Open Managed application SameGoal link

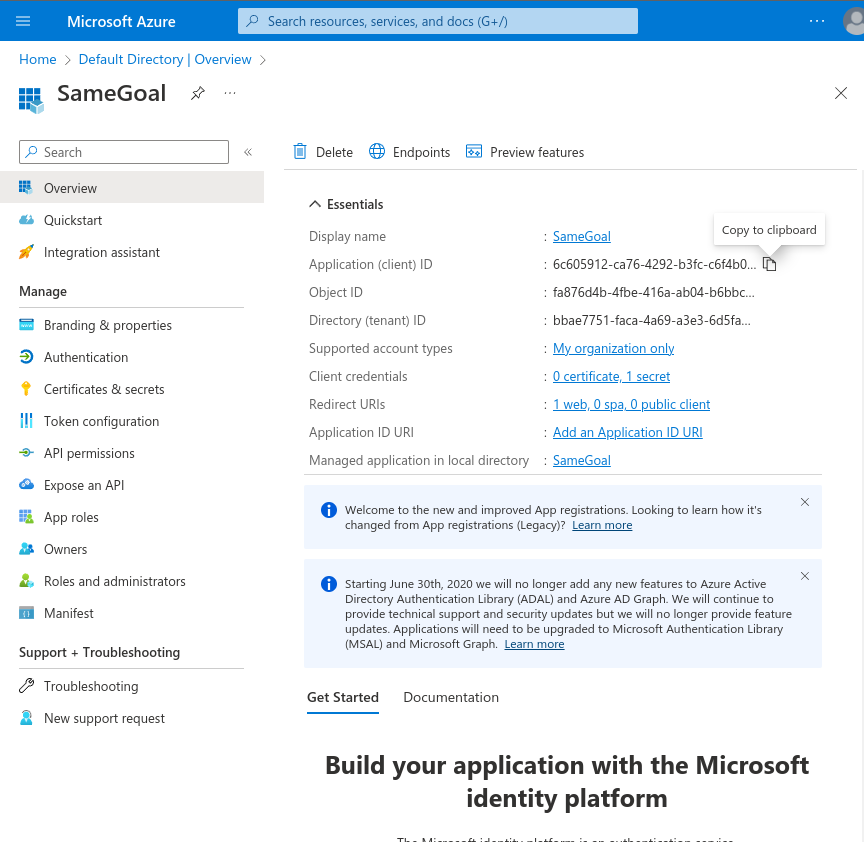coord(581,461)
